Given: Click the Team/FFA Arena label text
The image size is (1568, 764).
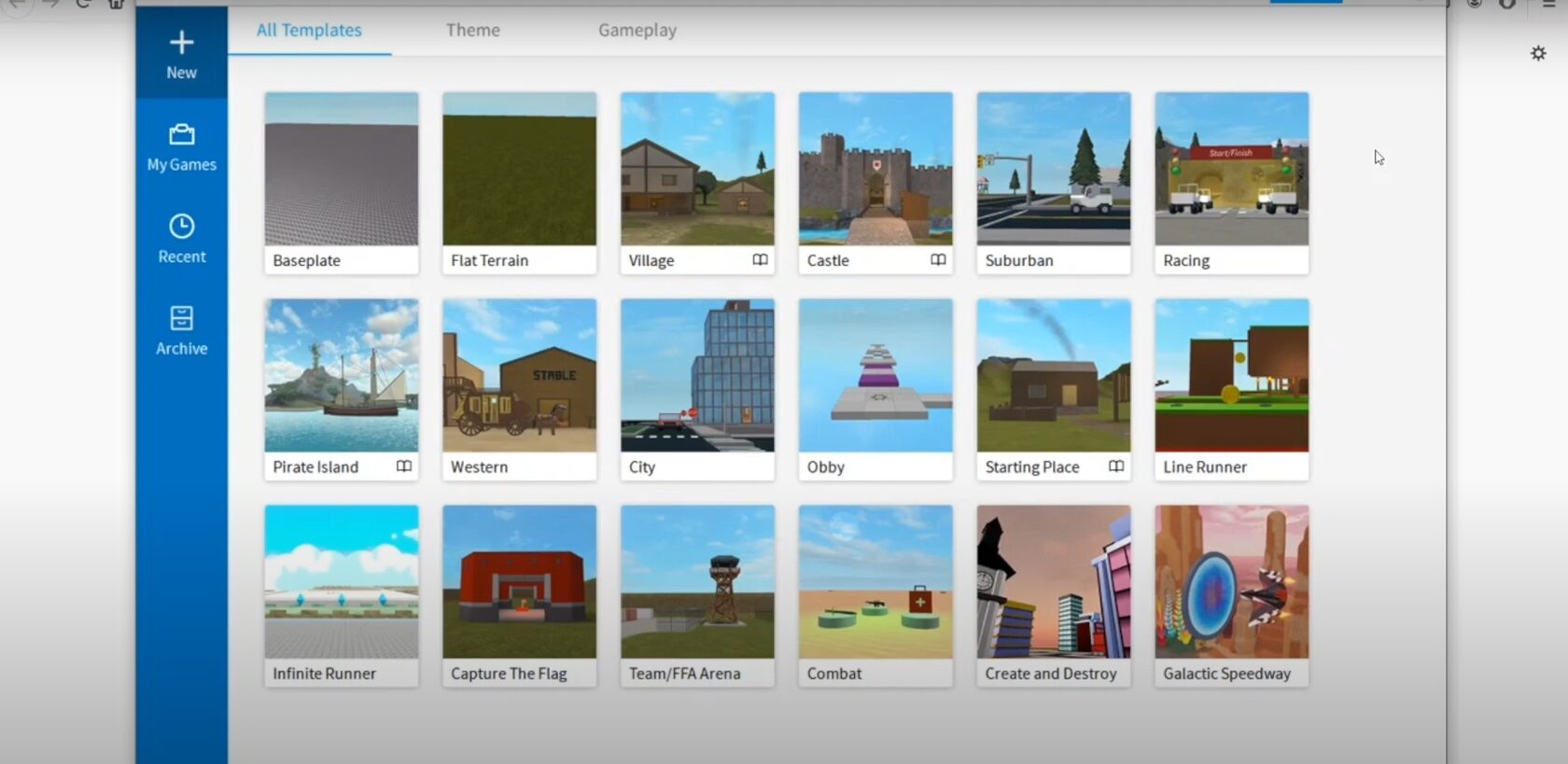Looking at the screenshot, I should pyautogui.click(x=684, y=674).
